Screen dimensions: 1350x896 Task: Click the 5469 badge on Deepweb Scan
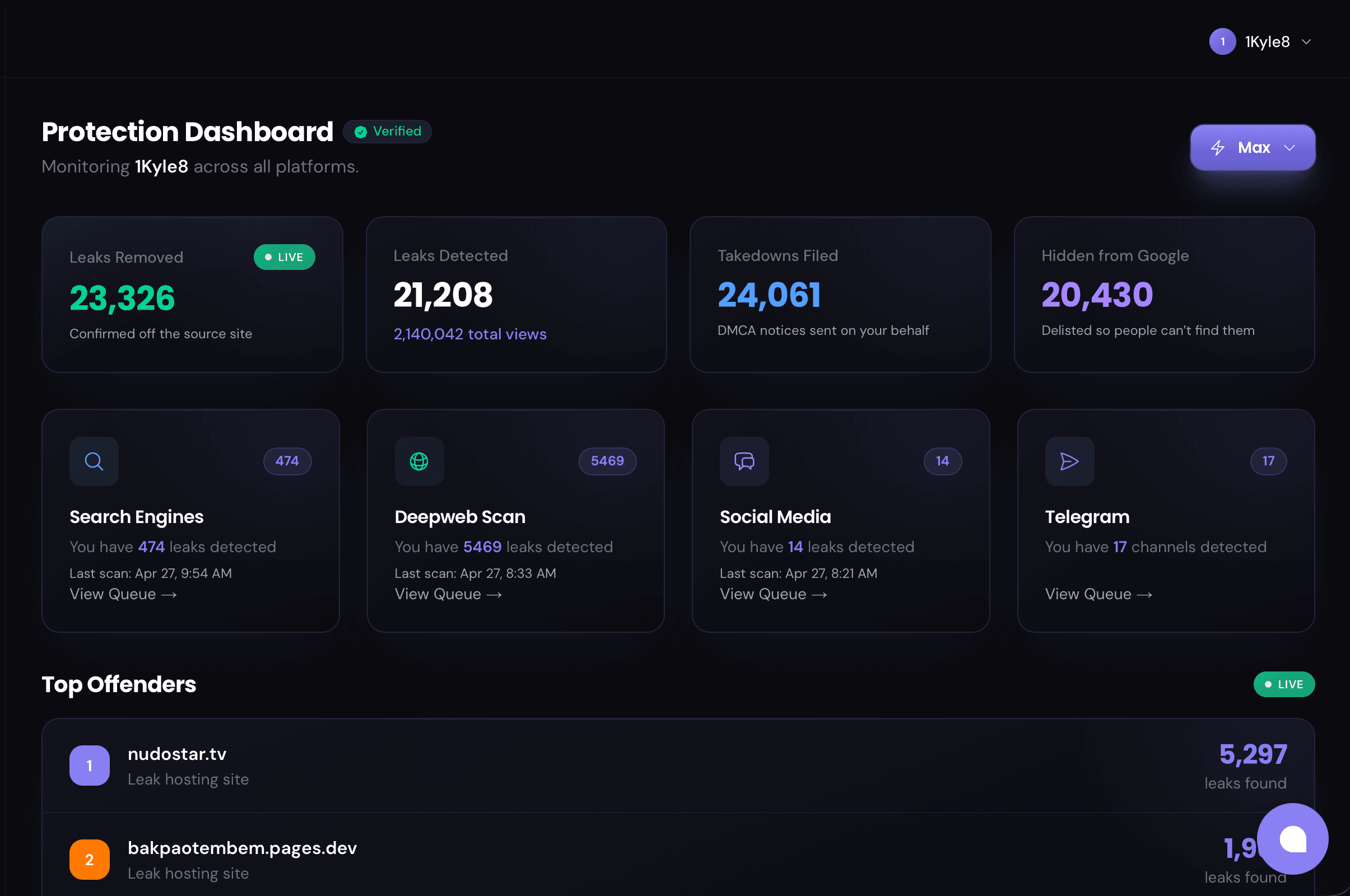pos(607,461)
